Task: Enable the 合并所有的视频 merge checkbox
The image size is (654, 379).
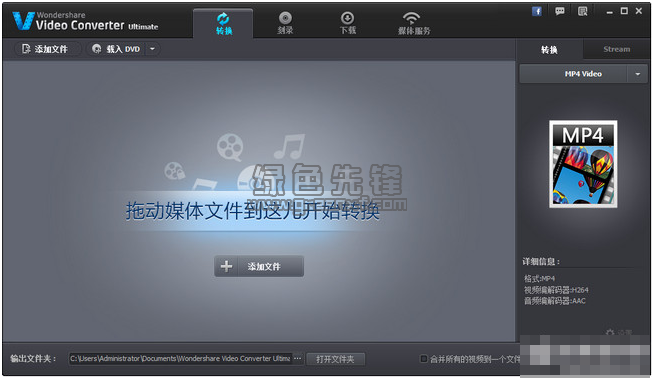Action: click(424, 359)
